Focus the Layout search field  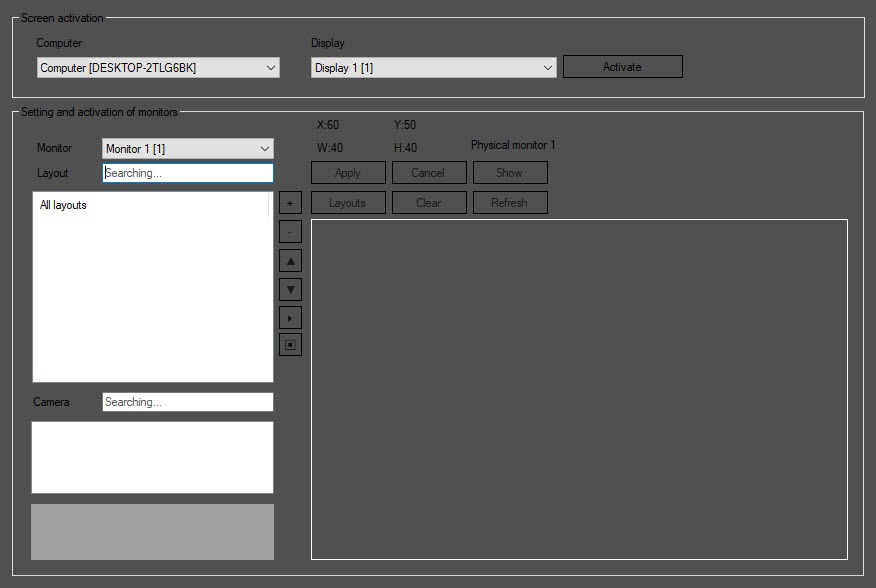(188, 173)
